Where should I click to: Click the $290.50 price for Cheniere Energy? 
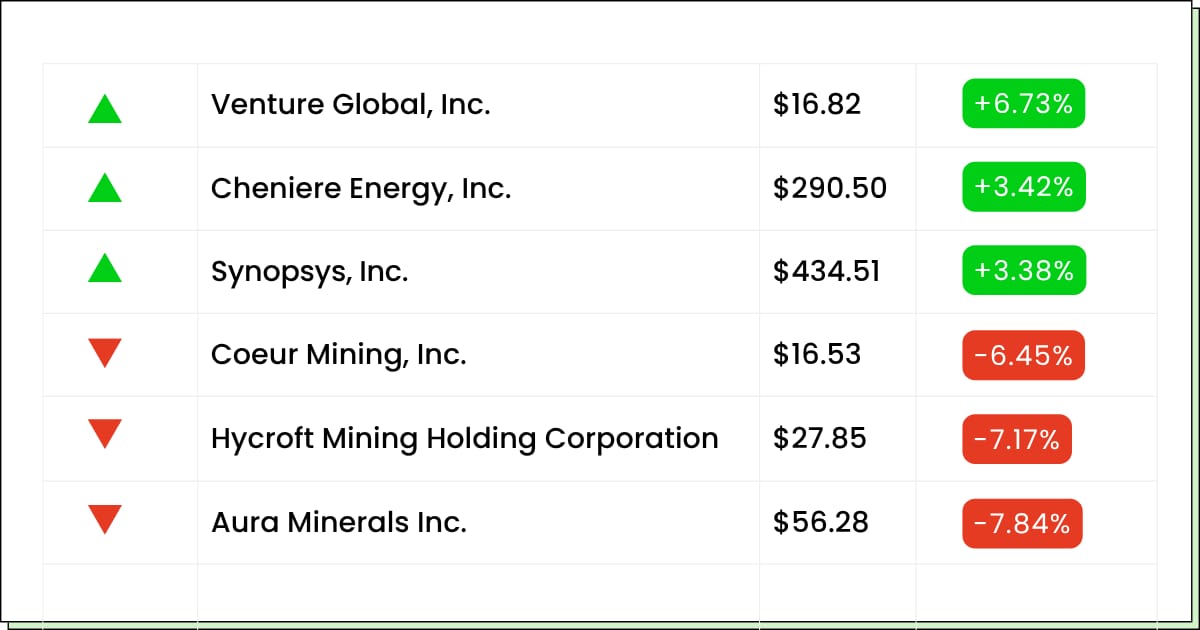pyautogui.click(x=829, y=188)
